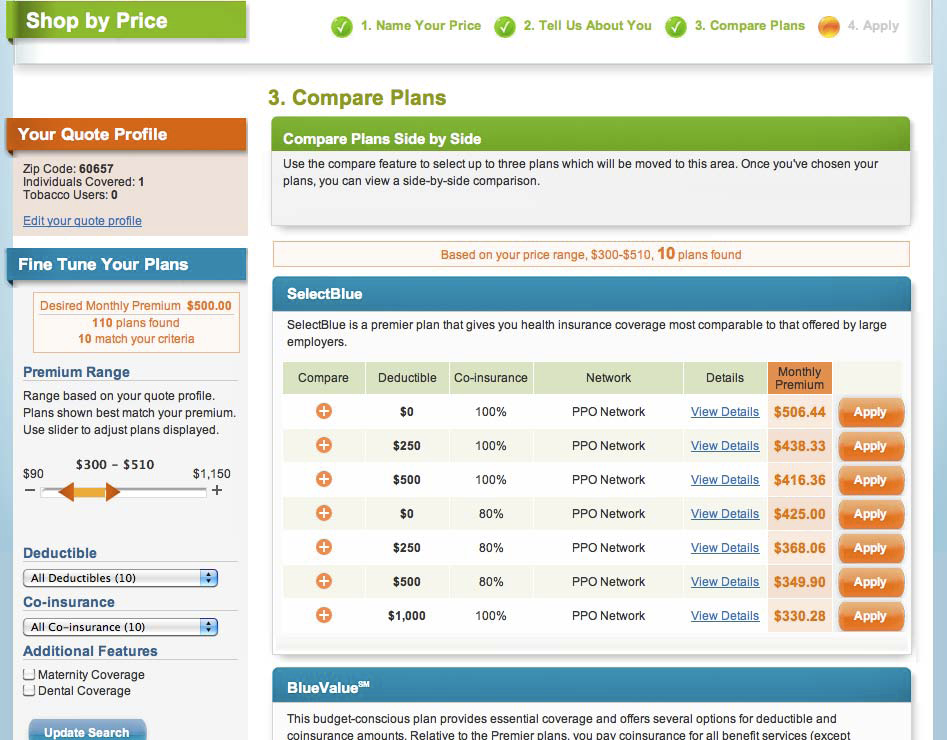Screen dimensions: 947x740
Task: Click Monthly Premium column header
Action: (800, 378)
